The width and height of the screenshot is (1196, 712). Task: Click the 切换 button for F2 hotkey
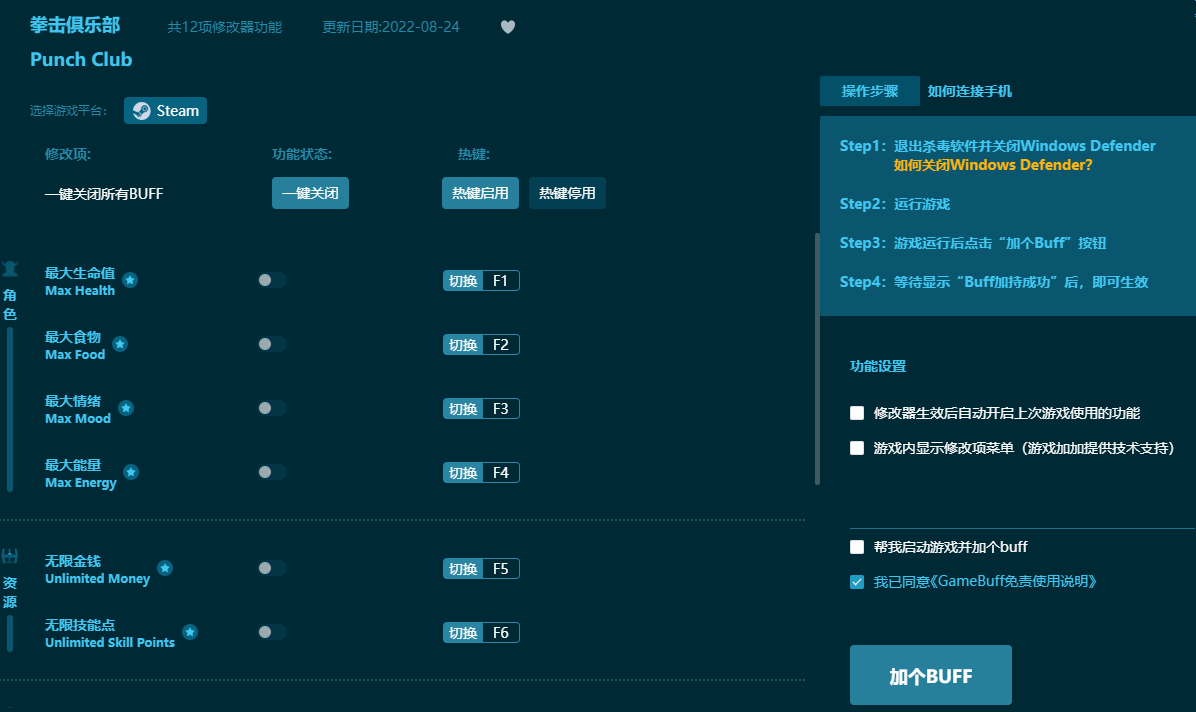[x=463, y=345]
